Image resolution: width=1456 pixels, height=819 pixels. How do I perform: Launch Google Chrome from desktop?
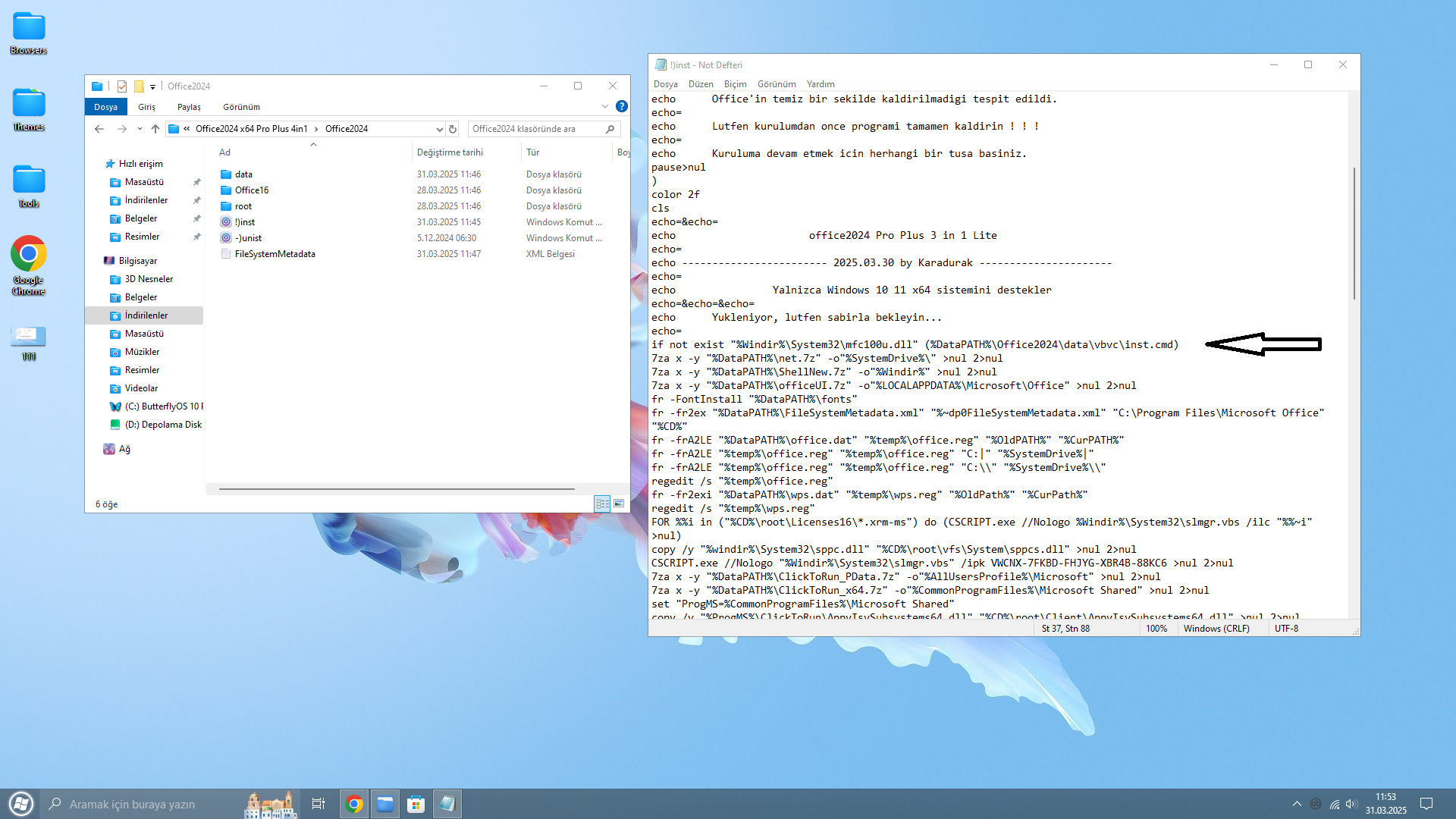[x=29, y=265]
